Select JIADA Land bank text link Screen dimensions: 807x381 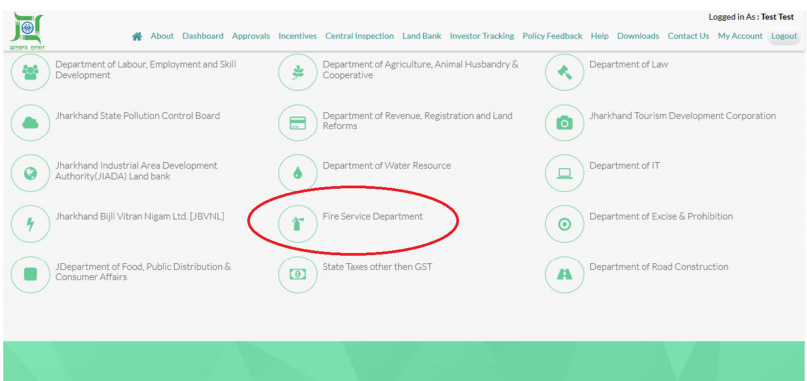pos(136,171)
